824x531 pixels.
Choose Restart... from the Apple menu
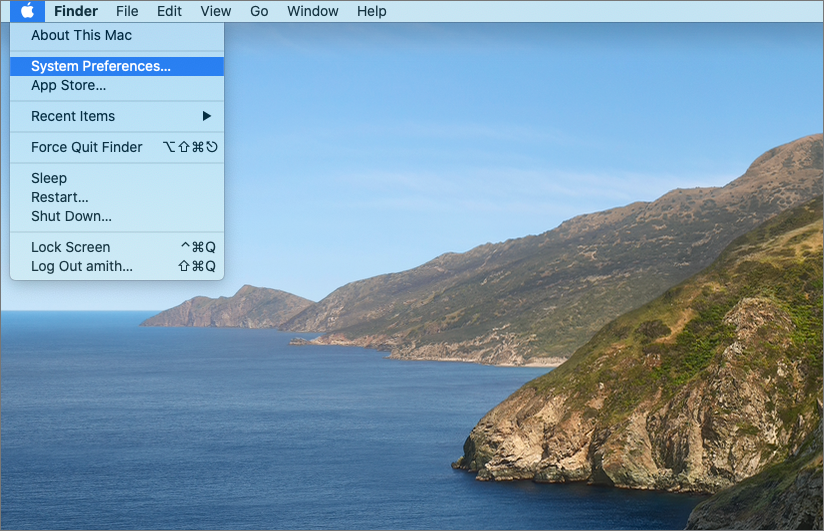tap(59, 197)
